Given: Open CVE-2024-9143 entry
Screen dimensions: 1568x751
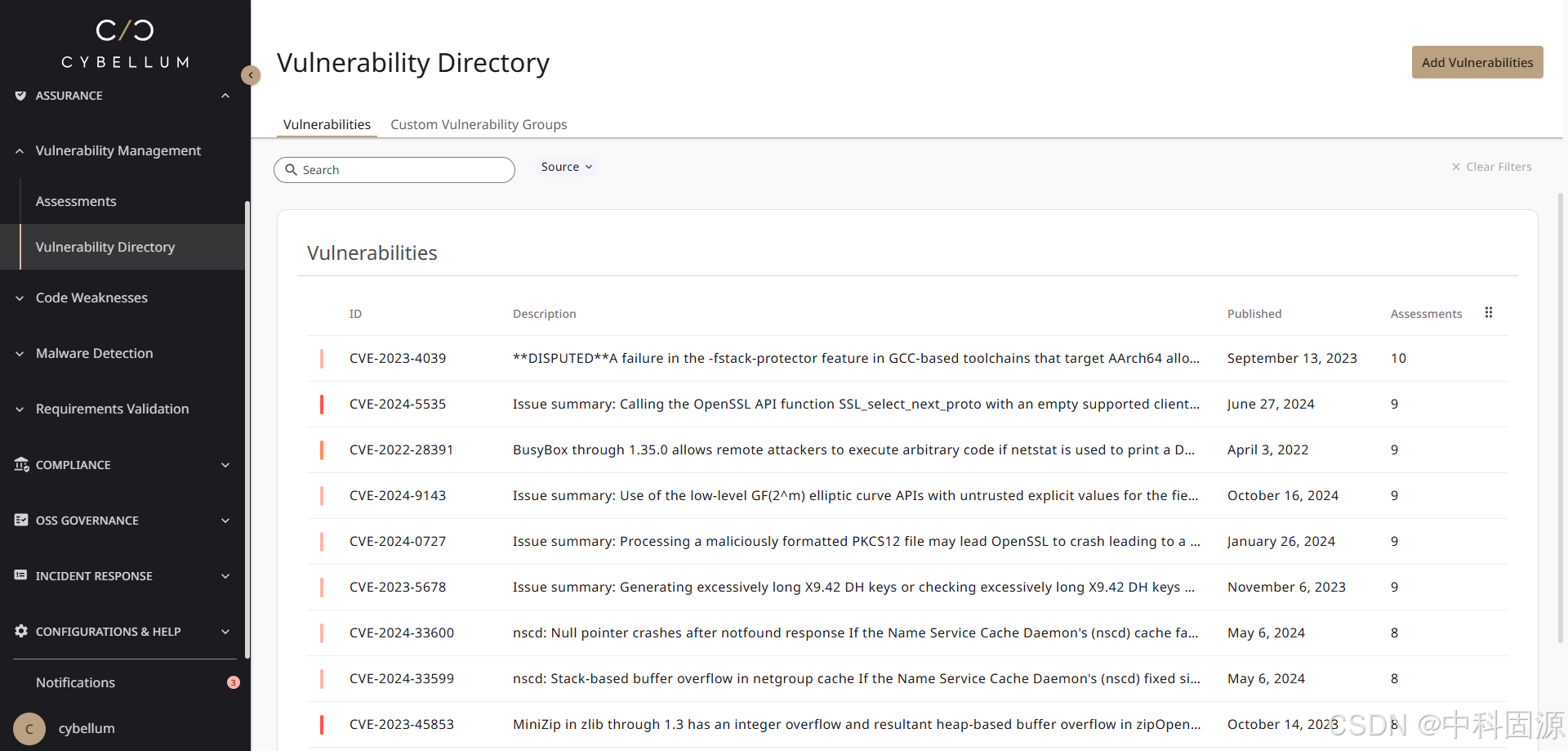Looking at the screenshot, I should click(x=398, y=495).
